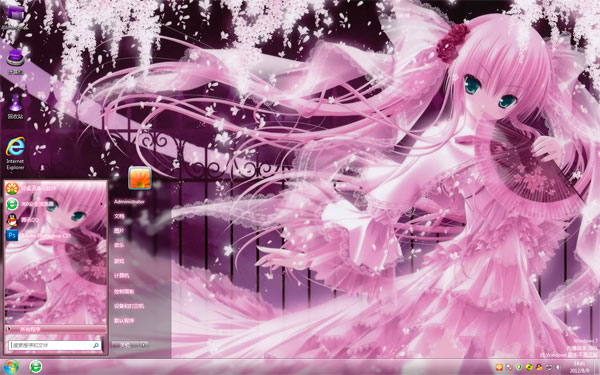Launch Adobe Photoshop CS5 from Start menu
Screen dimensions: 600x375
[55, 235]
